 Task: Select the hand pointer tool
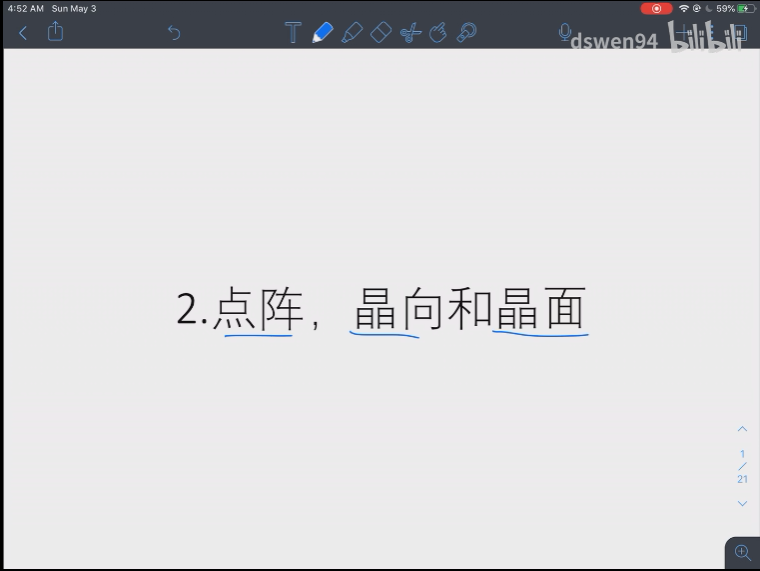click(x=438, y=32)
